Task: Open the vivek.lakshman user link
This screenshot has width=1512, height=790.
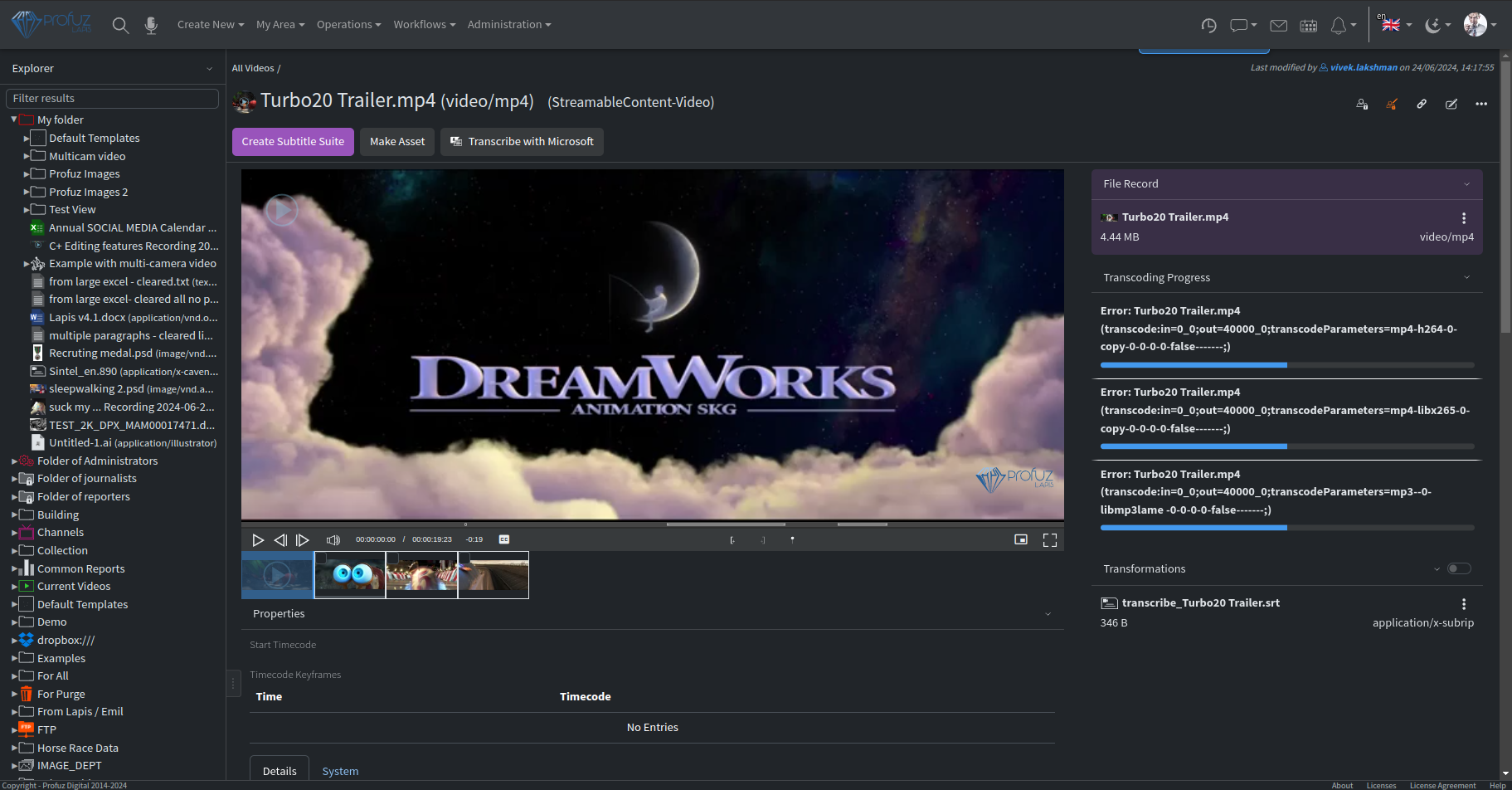Action: coord(1364,67)
